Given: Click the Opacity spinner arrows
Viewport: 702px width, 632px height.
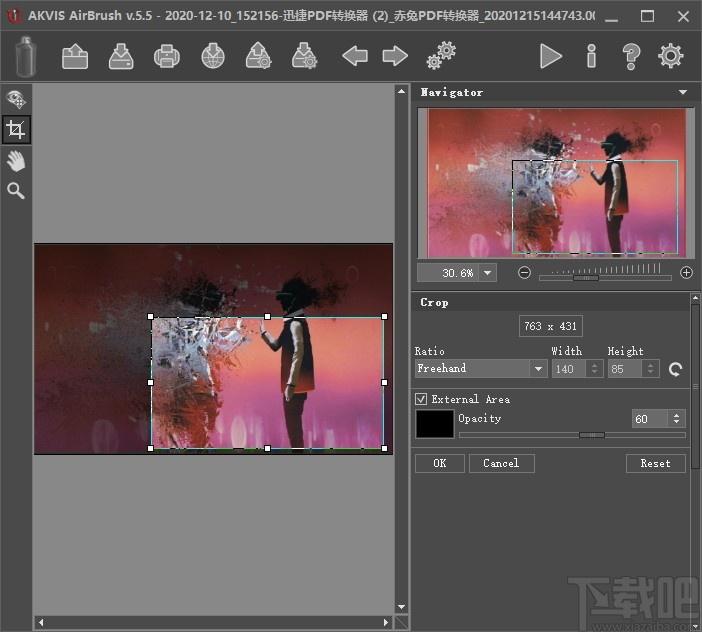Looking at the screenshot, I should [676, 419].
